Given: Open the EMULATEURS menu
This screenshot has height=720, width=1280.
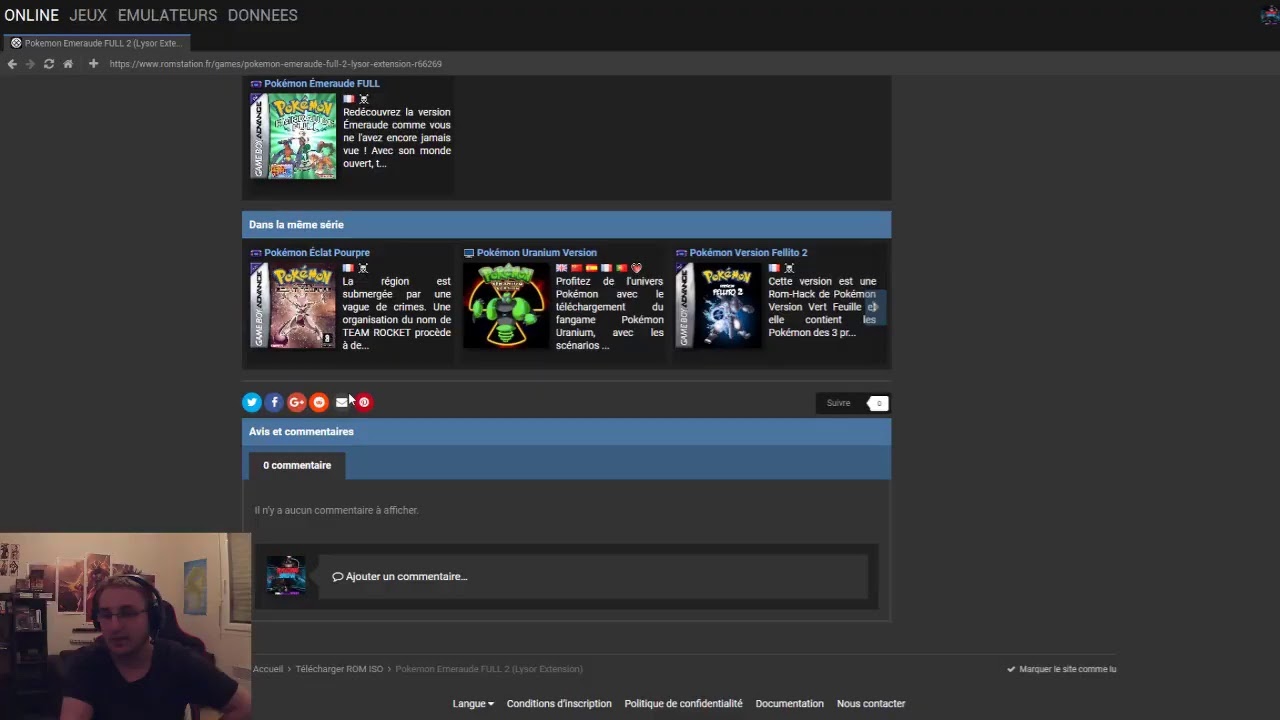Looking at the screenshot, I should (x=167, y=15).
